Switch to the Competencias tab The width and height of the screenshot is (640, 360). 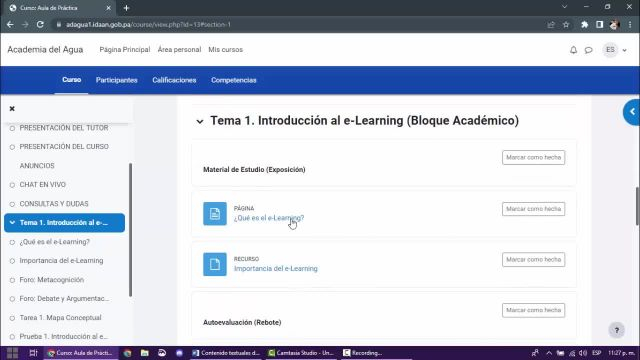coord(233,80)
